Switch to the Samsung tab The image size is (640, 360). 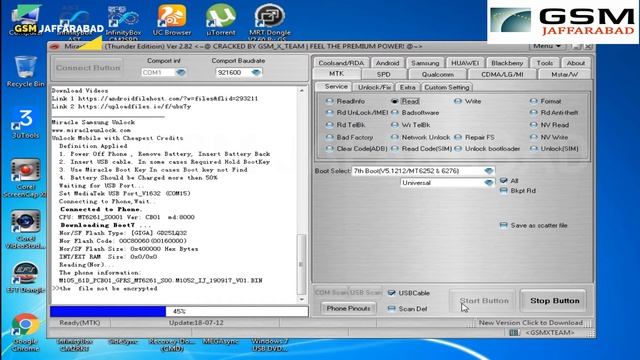tap(425, 63)
